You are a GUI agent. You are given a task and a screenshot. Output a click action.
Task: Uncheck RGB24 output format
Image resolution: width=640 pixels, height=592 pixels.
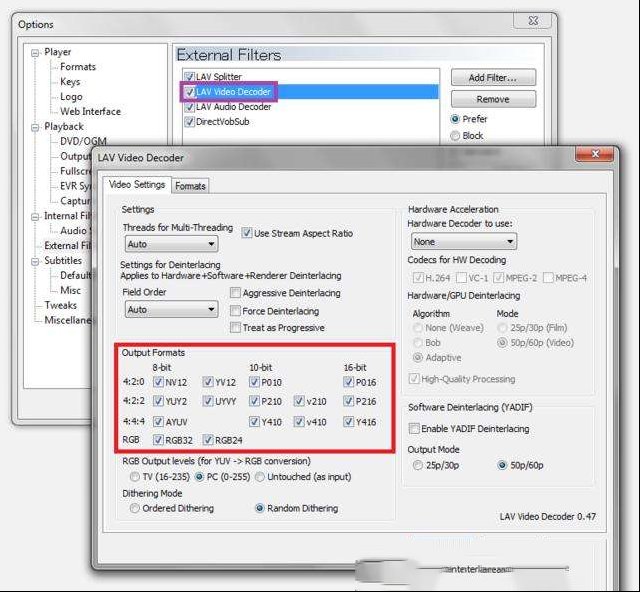[208, 440]
